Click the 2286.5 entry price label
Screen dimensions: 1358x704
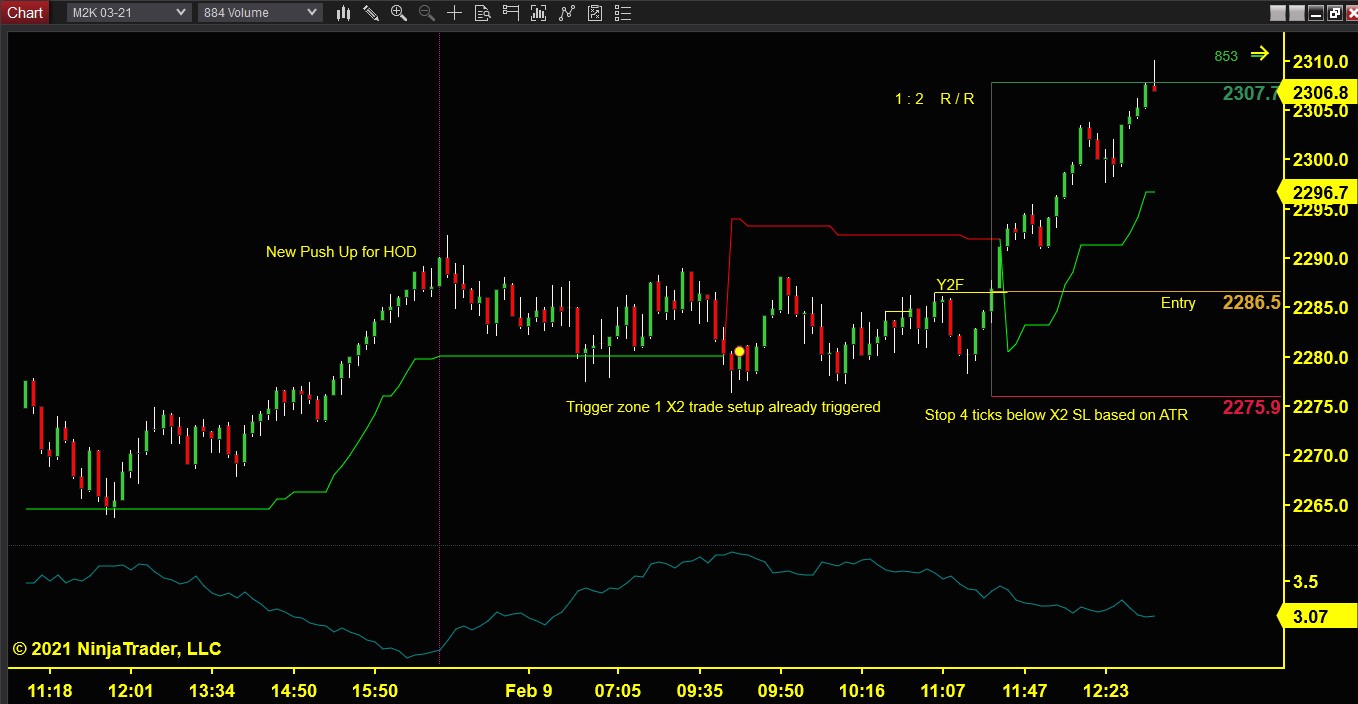tap(1251, 303)
